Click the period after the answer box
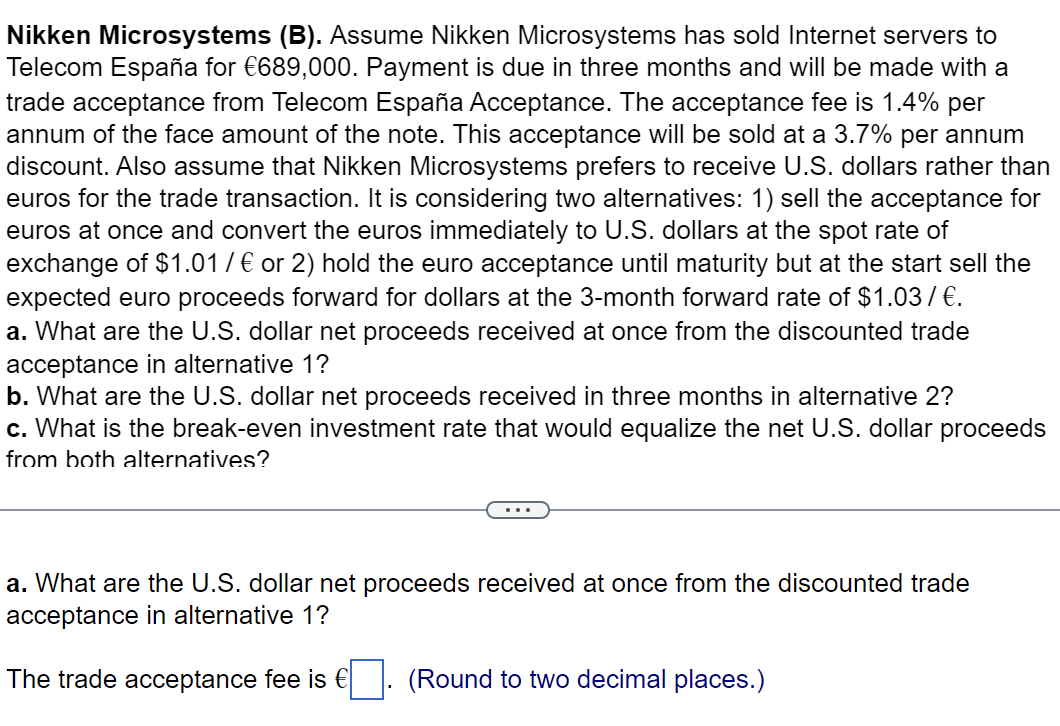This screenshot has width=1060, height=726. 391,685
